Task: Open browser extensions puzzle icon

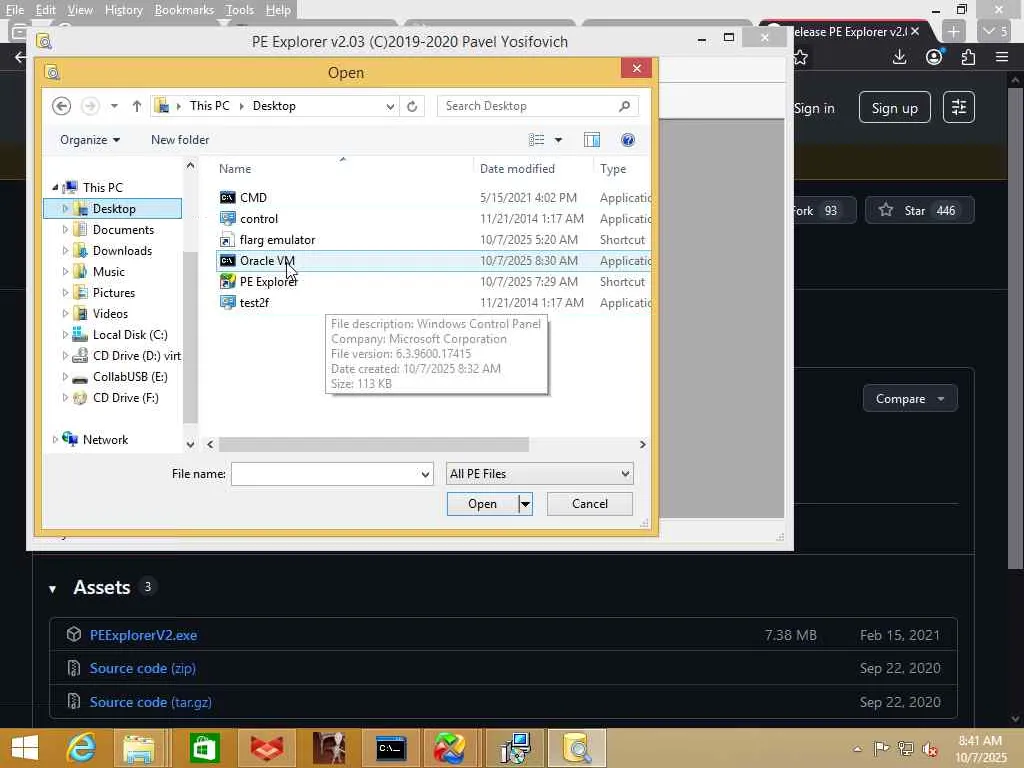Action: click(968, 57)
